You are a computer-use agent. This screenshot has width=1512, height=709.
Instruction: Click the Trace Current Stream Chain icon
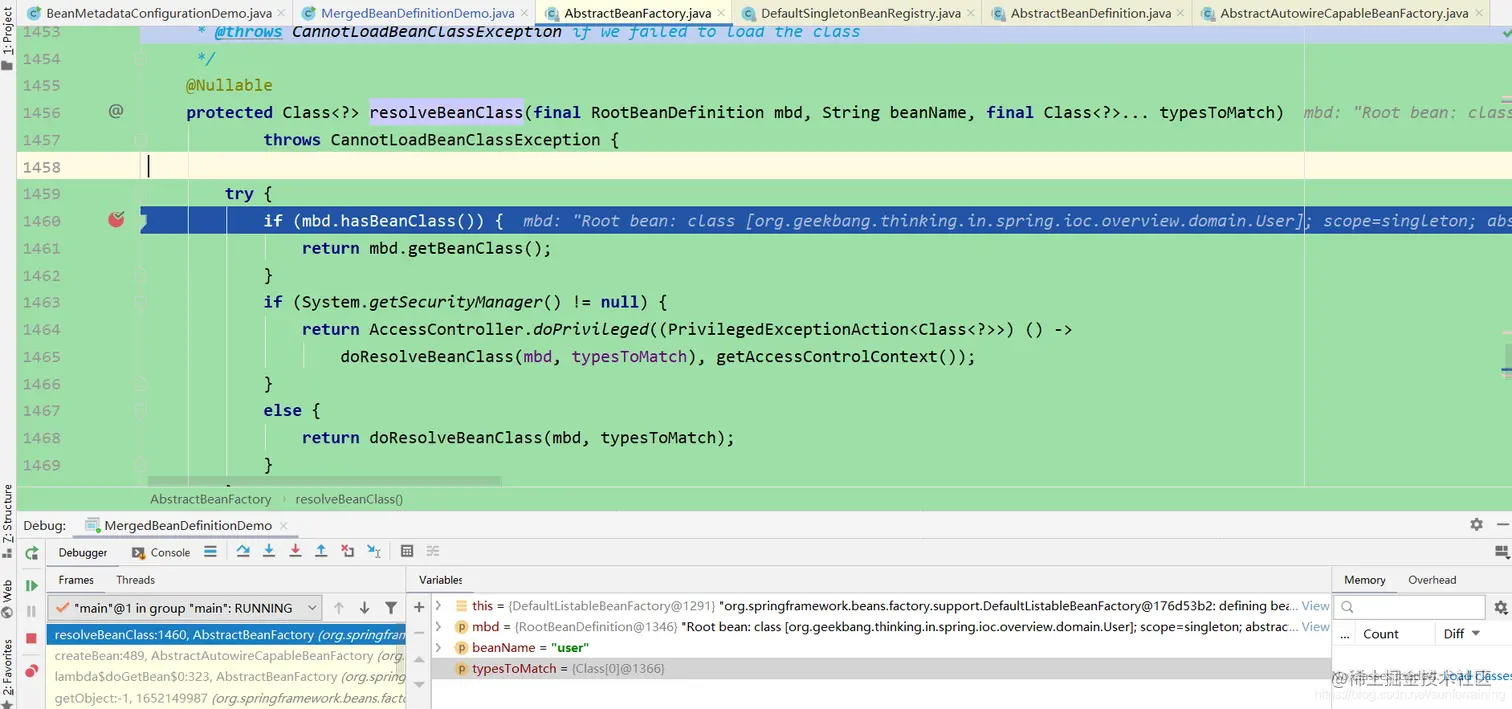(433, 551)
